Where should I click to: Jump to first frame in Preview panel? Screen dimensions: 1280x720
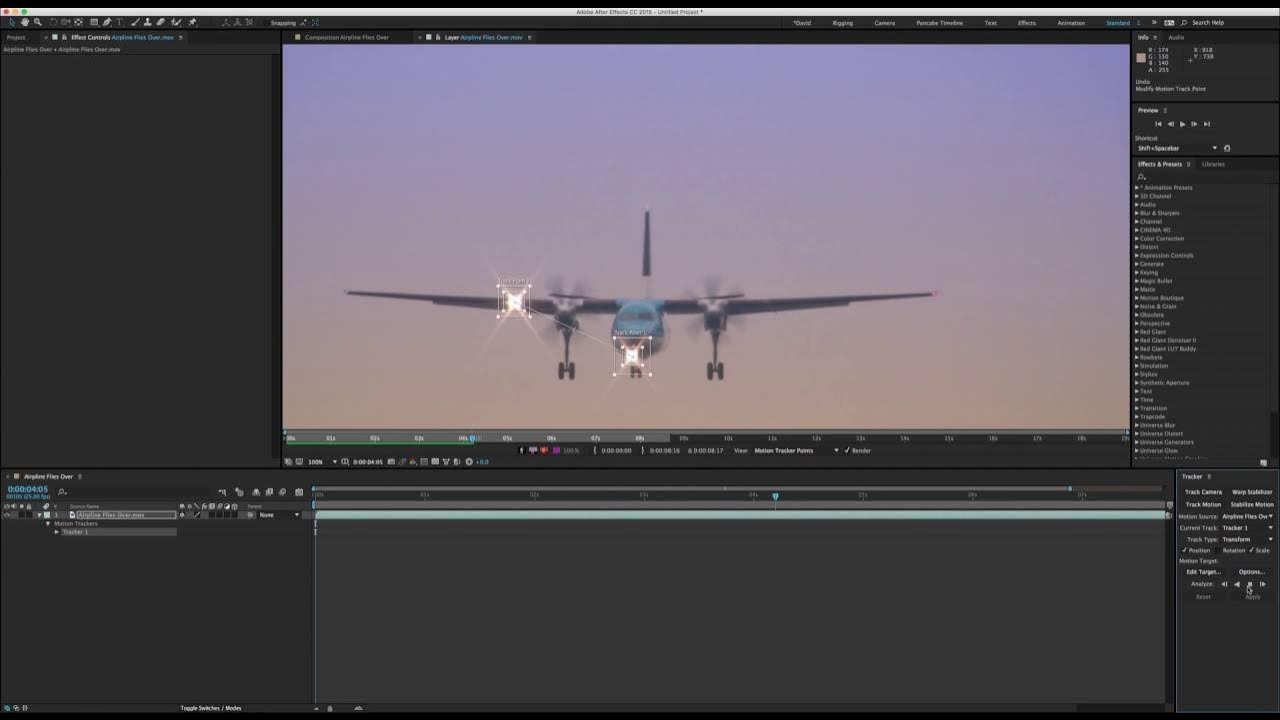(x=1158, y=124)
